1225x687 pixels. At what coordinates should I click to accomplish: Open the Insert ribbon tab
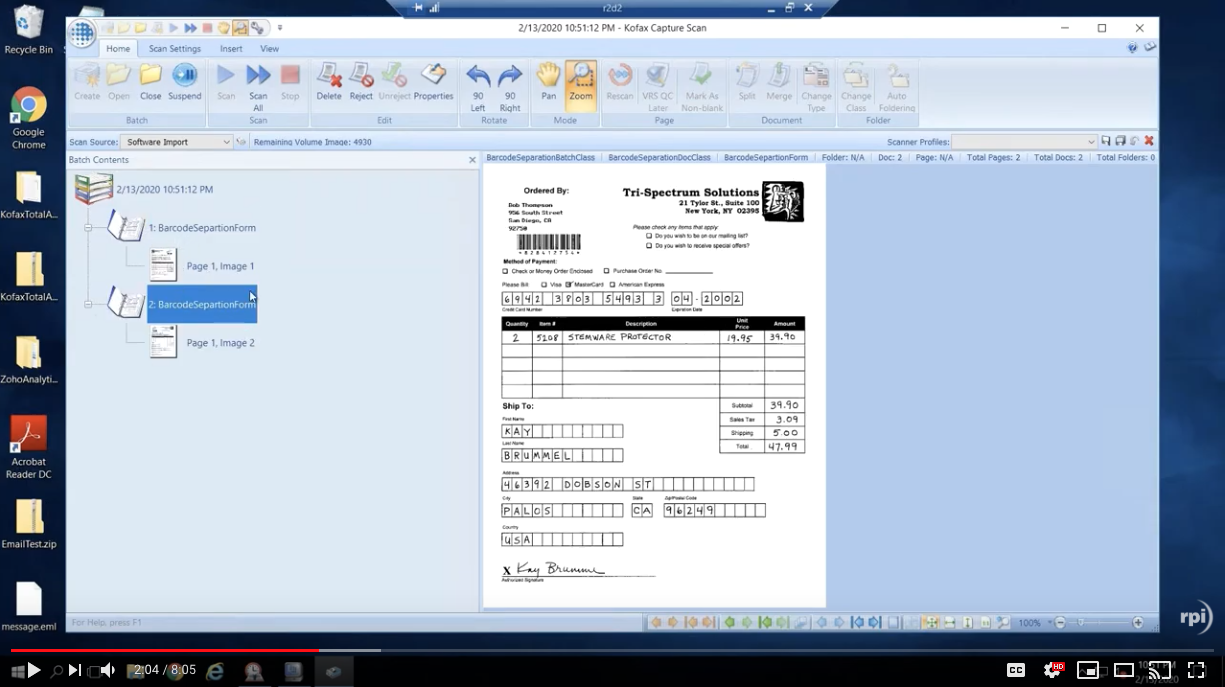(x=231, y=48)
